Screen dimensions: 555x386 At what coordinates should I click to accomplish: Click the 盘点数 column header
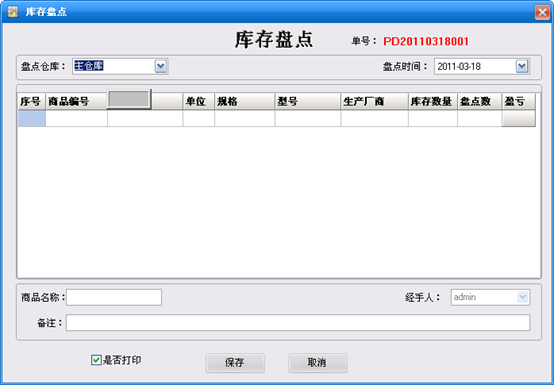479,102
